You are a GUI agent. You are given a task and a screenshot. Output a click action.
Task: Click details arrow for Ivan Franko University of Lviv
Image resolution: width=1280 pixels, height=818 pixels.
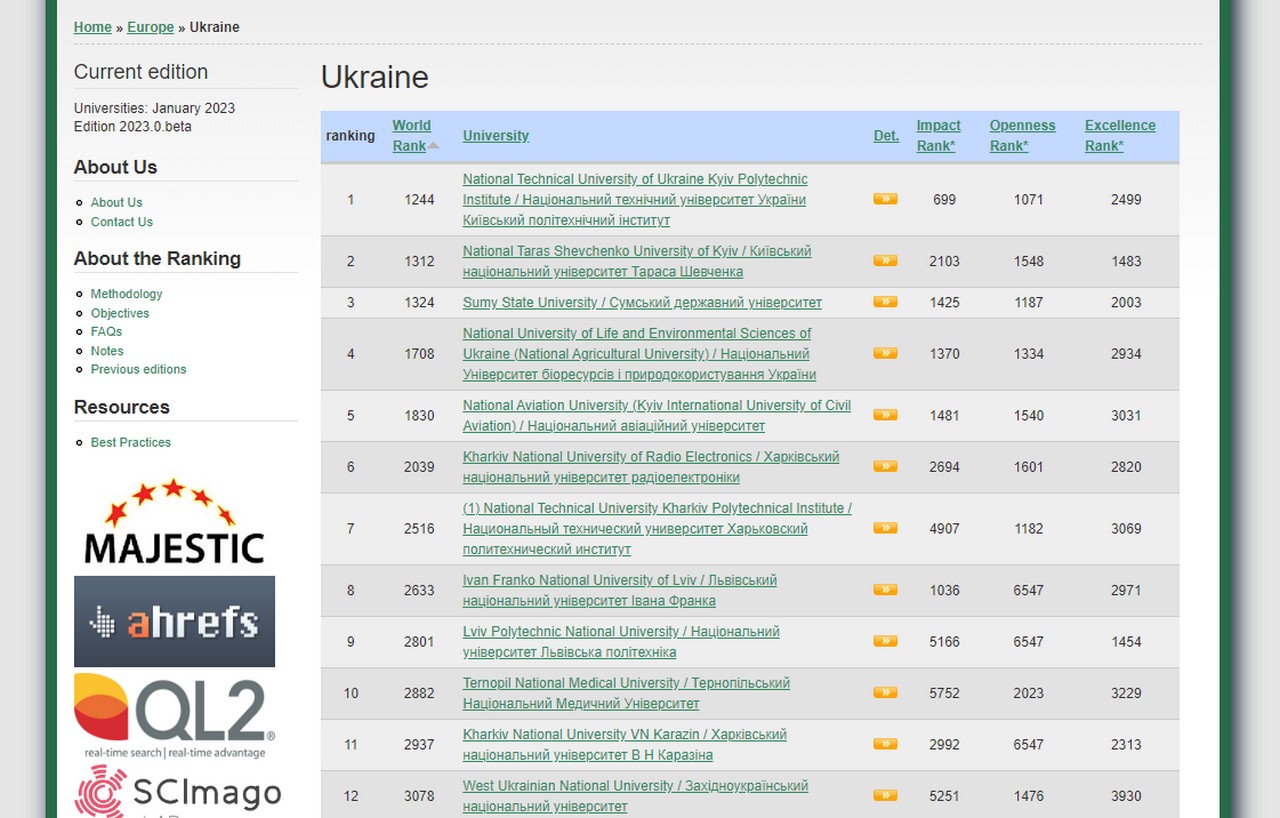coord(885,590)
